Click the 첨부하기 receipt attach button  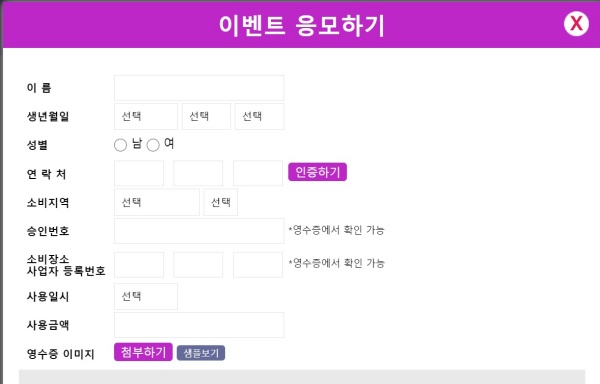(x=143, y=352)
